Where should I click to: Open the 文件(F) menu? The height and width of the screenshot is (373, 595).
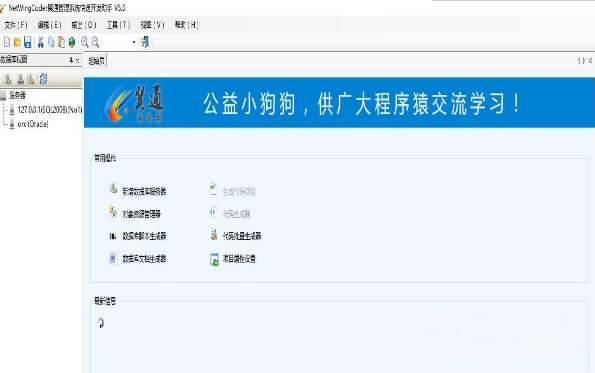[x=16, y=25]
